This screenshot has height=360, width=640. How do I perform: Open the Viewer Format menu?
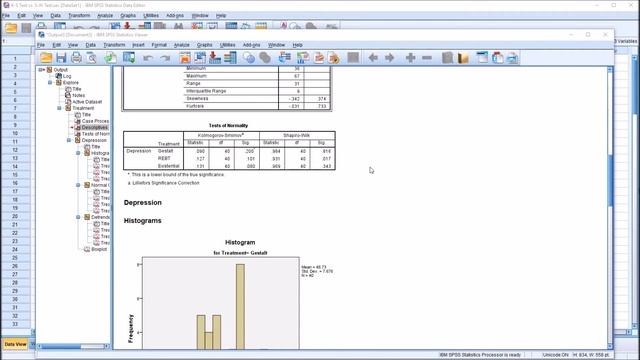point(159,45)
